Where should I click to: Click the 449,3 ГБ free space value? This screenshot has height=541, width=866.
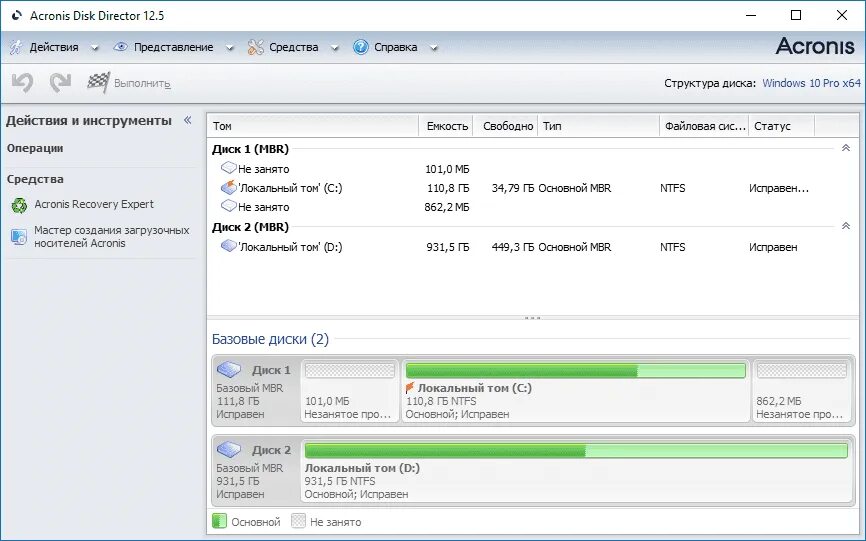tap(513, 247)
